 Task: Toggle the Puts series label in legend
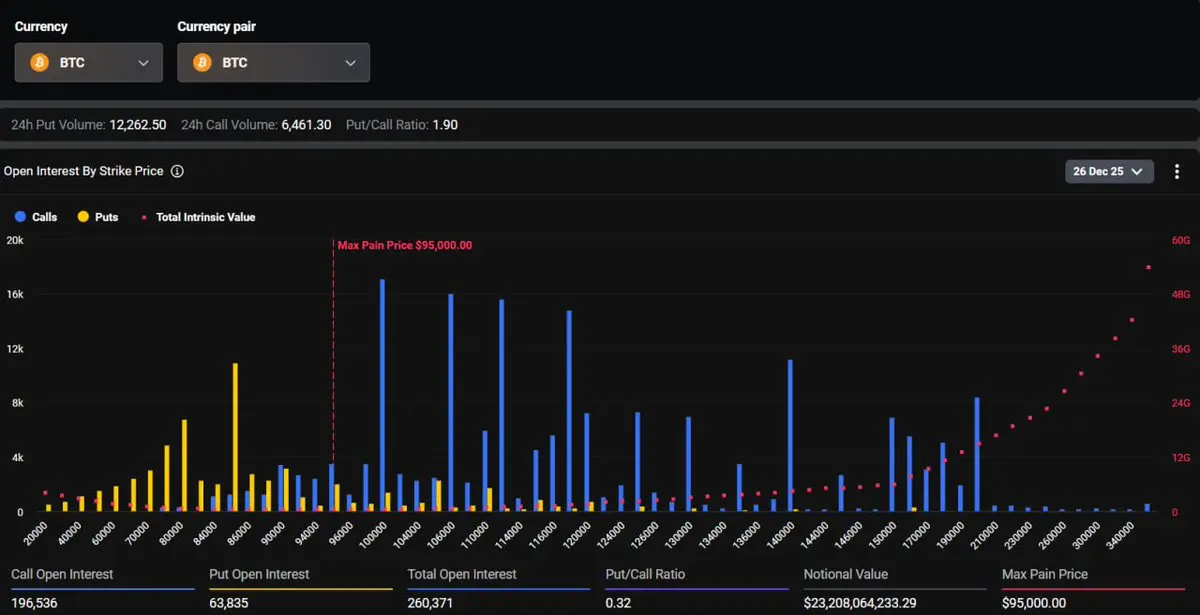(x=107, y=217)
